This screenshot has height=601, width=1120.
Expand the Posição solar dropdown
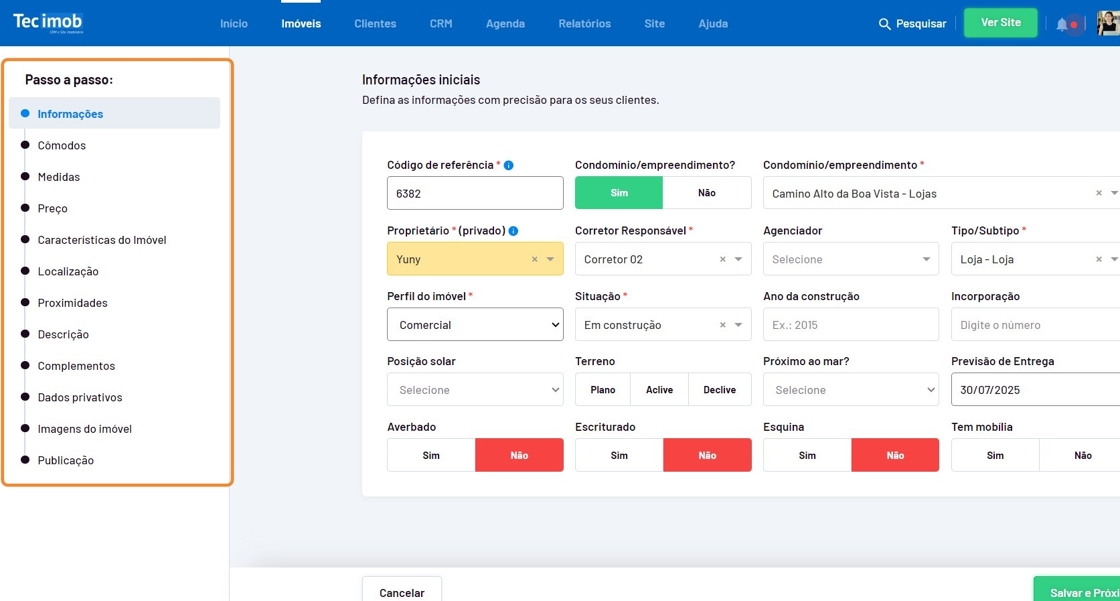coord(475,390)
